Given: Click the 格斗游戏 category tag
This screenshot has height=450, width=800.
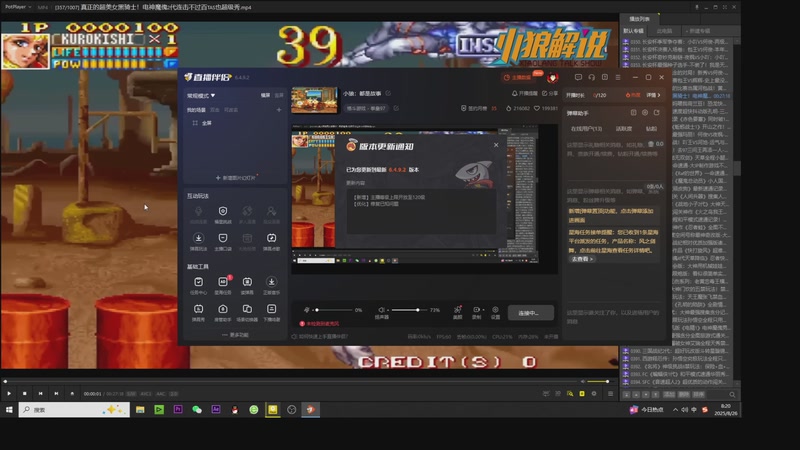Looking at the screenshot, I should point(366,108).
